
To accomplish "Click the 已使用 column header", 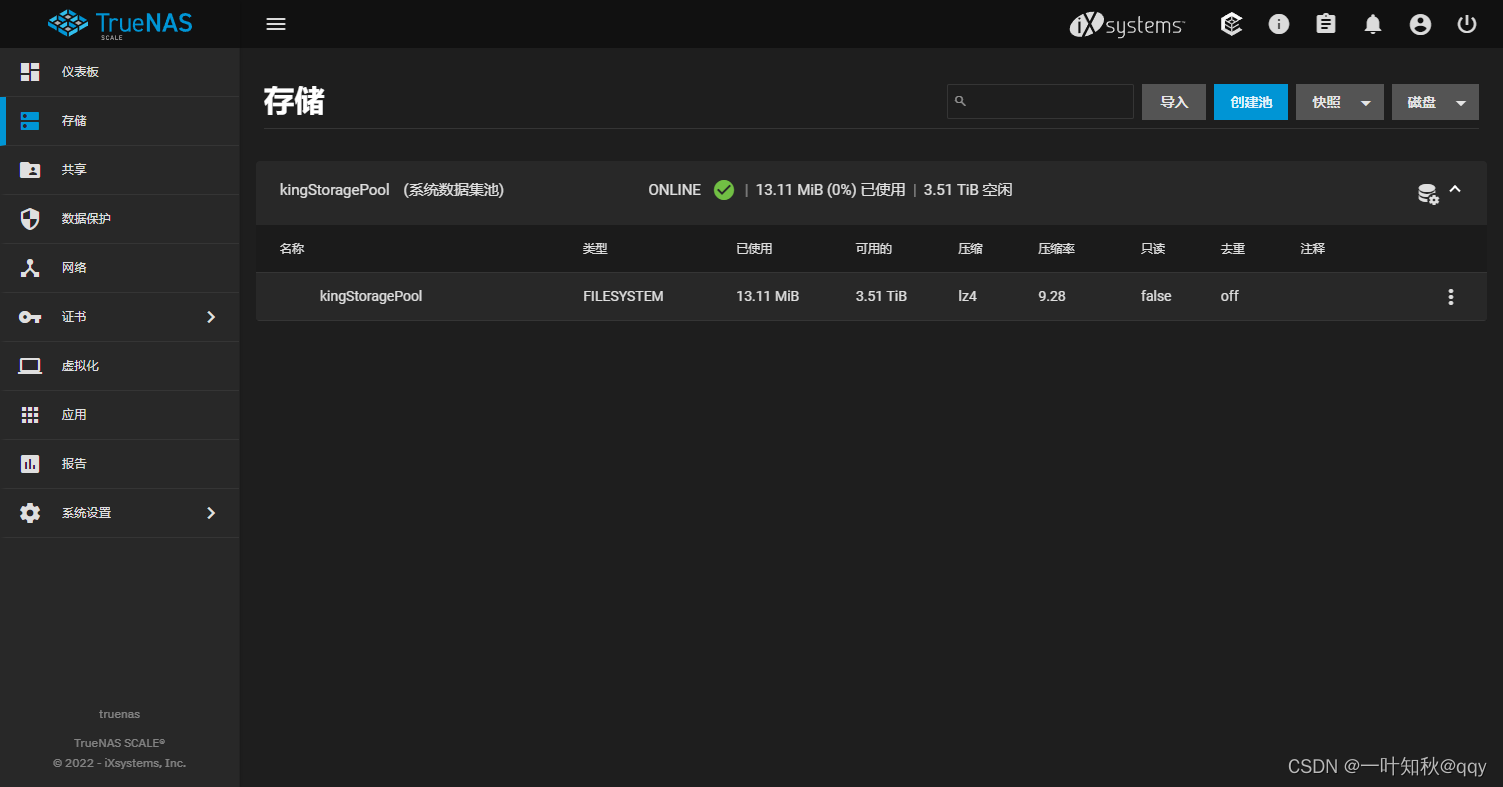I will 754,248.
